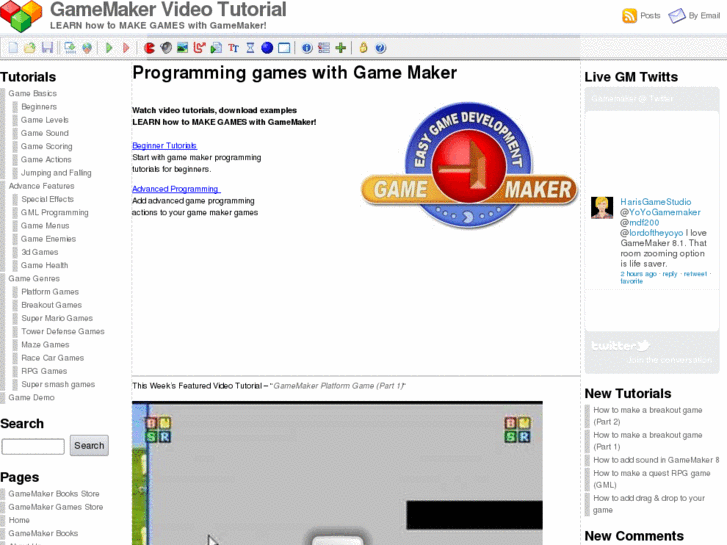Open the Game Actions category
Viewport: 727px width, 545px height.
pos(46,160)
